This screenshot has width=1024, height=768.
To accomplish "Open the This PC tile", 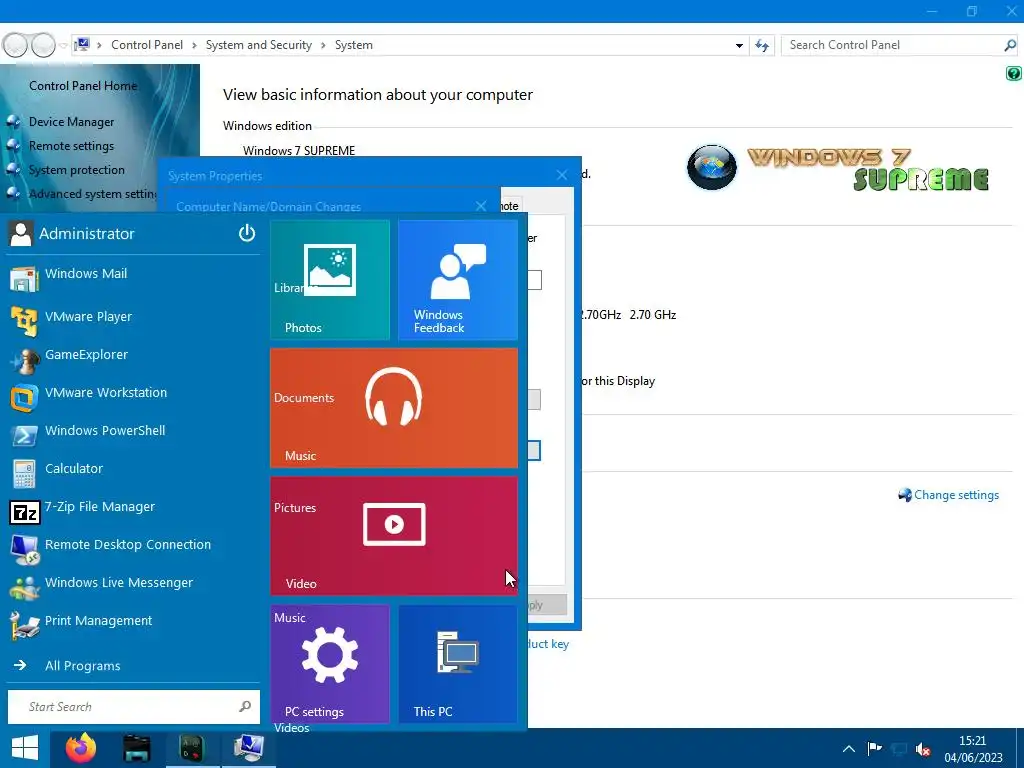I will [458, 664].
